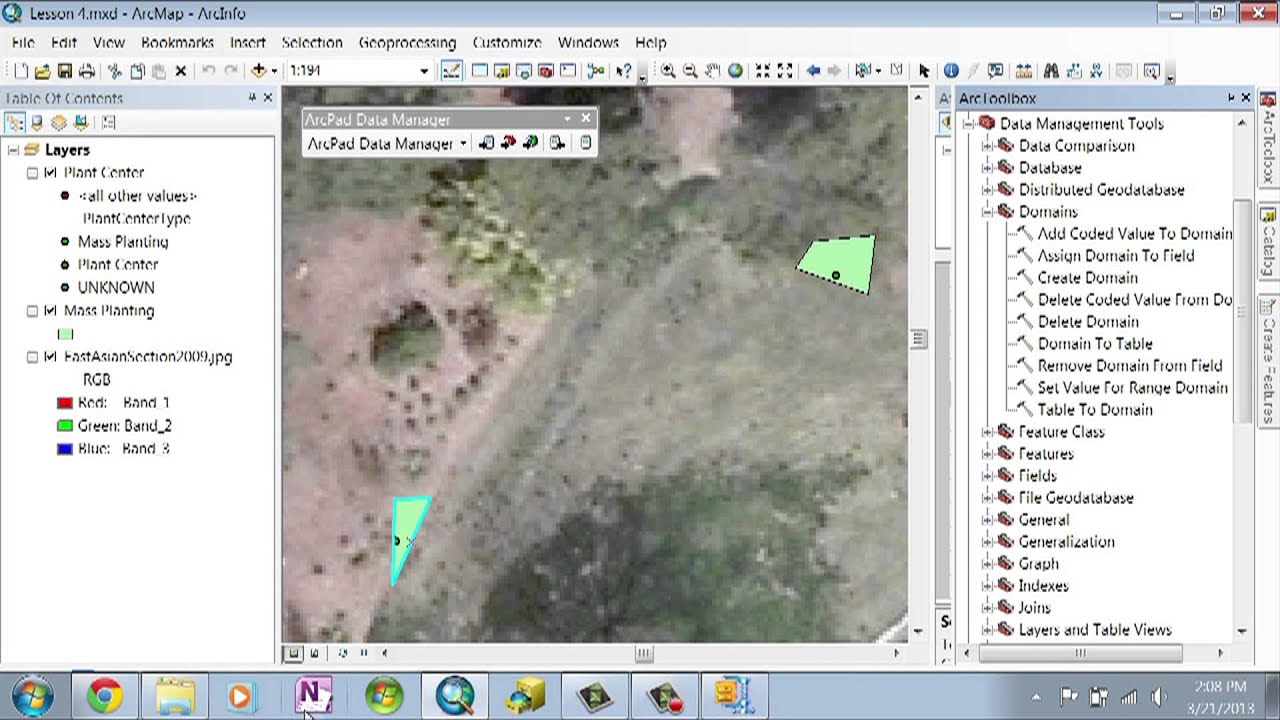Collapse the Plant Center layer legend
The height and width of the screenshot is (720, 1280).
click(32, 173)
